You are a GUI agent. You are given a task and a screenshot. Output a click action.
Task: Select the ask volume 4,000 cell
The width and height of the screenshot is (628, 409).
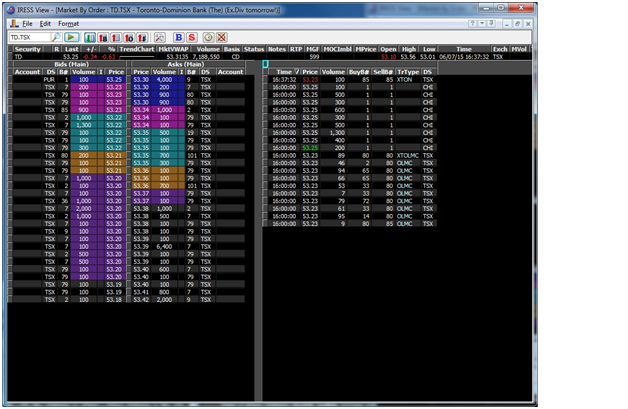pyautogui.click(x=164, y=80)
